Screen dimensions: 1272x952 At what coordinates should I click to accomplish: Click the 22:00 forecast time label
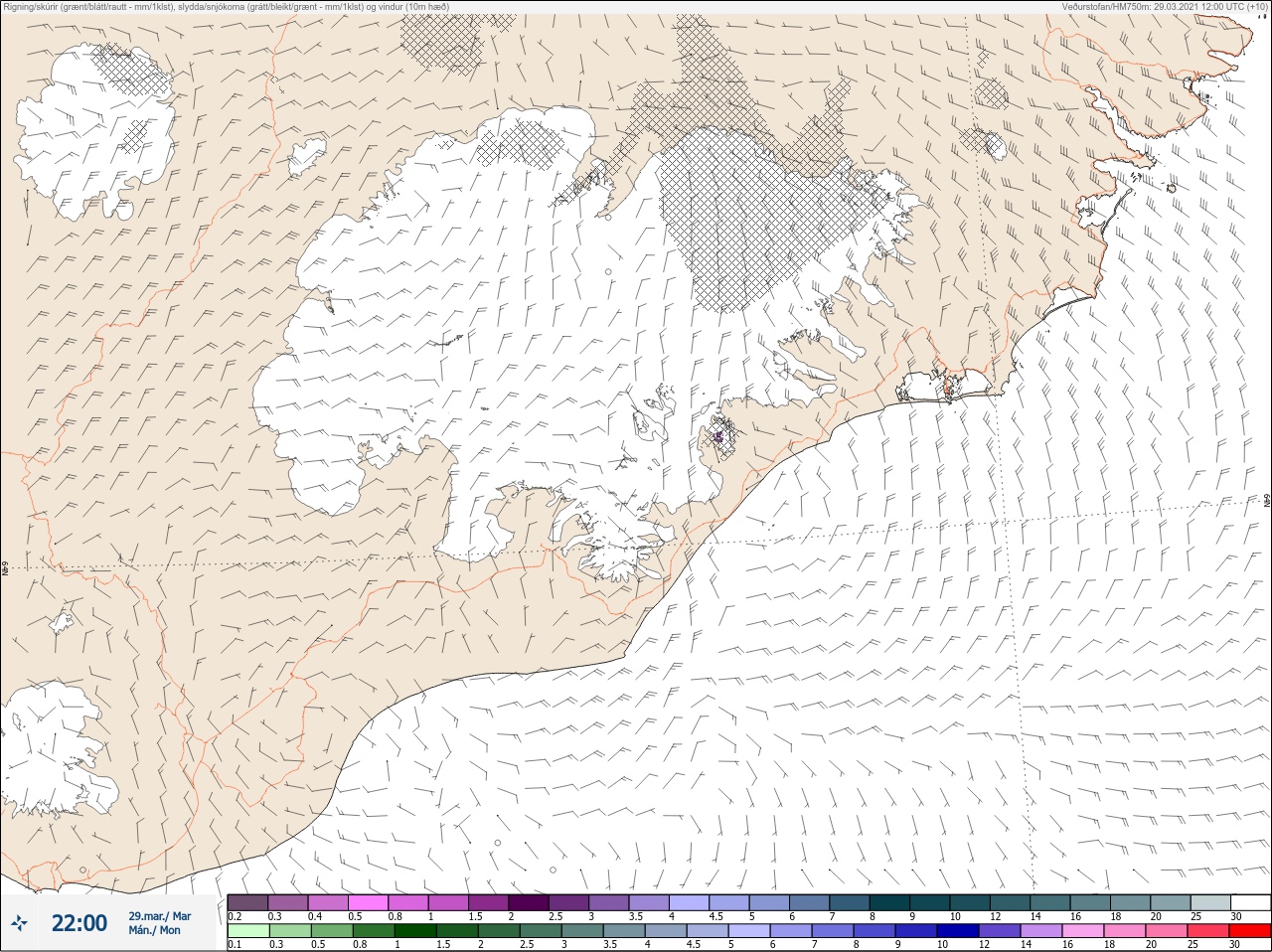click(x=79, y=923)
